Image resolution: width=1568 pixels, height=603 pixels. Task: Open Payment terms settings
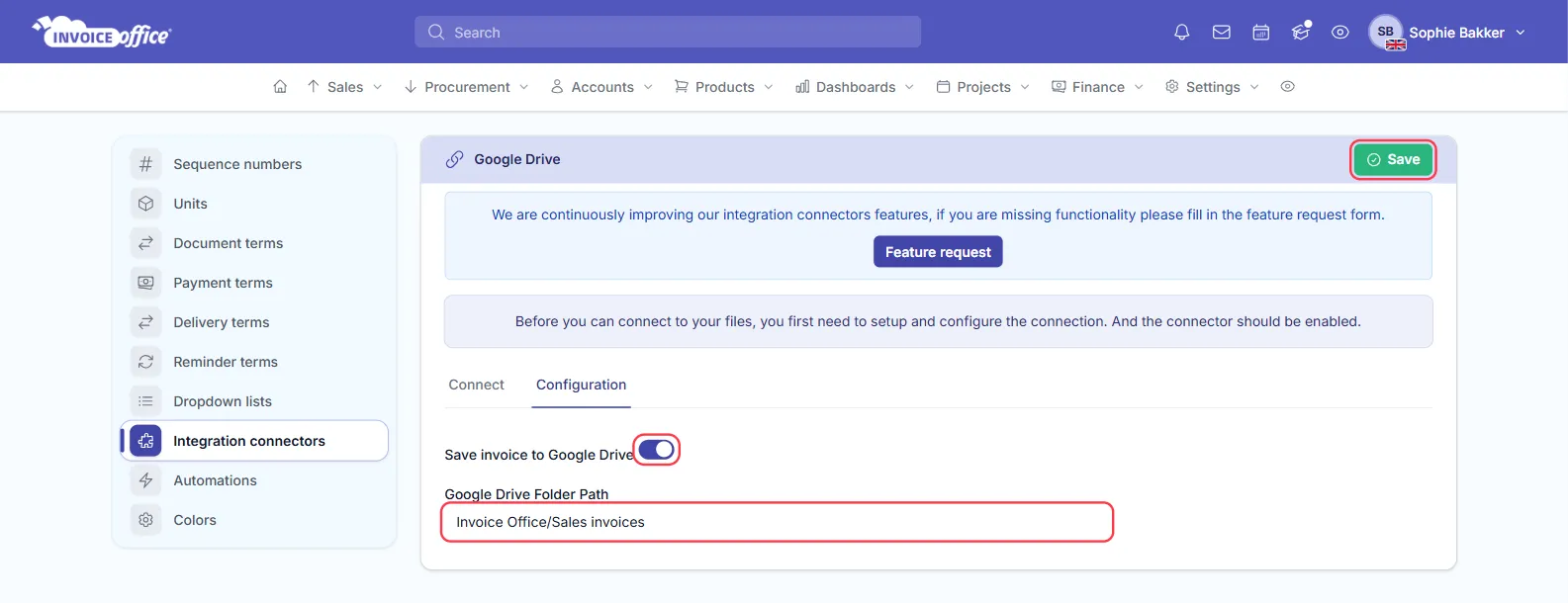point(254,283)
